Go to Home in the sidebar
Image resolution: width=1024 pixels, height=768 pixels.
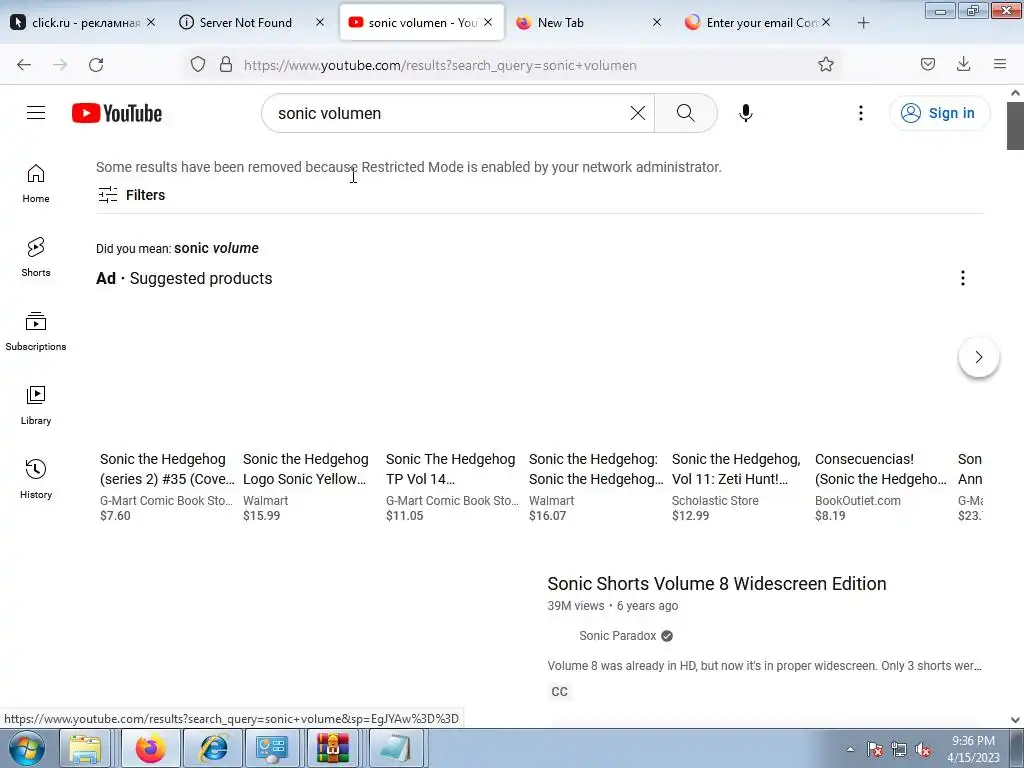36,184
